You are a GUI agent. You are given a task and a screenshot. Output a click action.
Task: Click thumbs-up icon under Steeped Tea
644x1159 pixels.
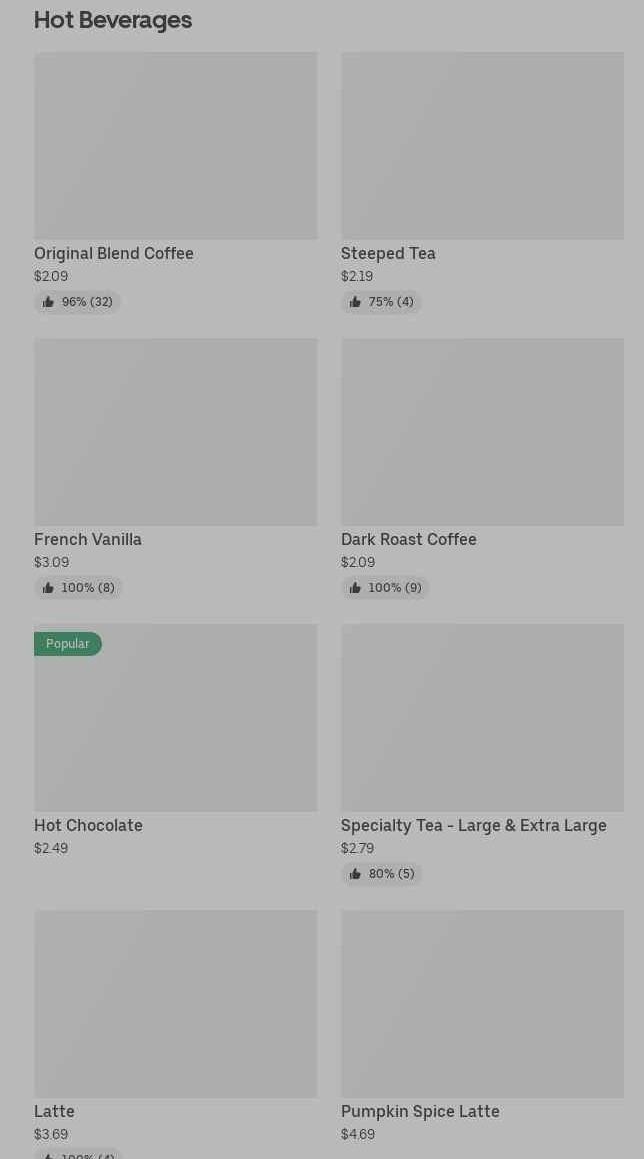tap(355, 302)
